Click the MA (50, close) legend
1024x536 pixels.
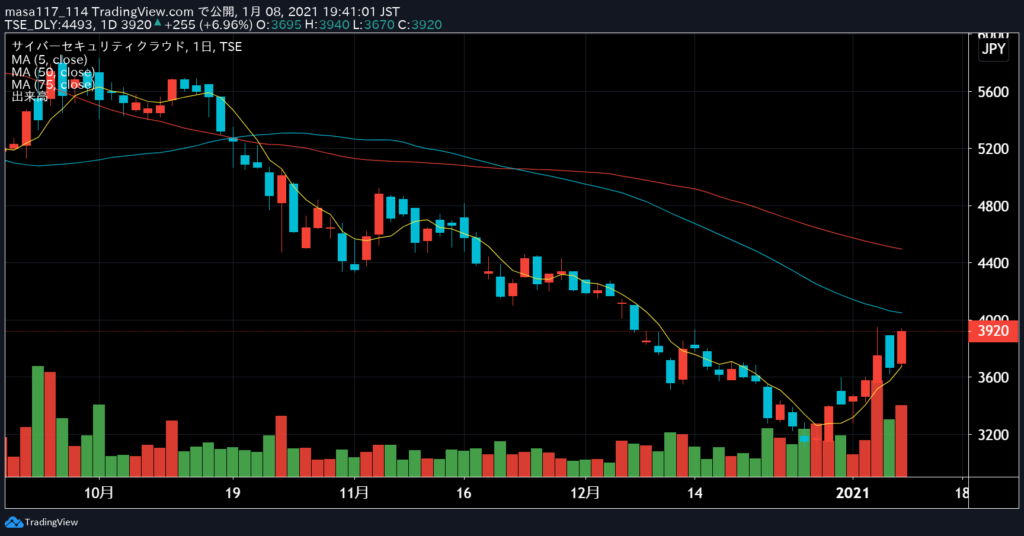(x=52, y=72)
